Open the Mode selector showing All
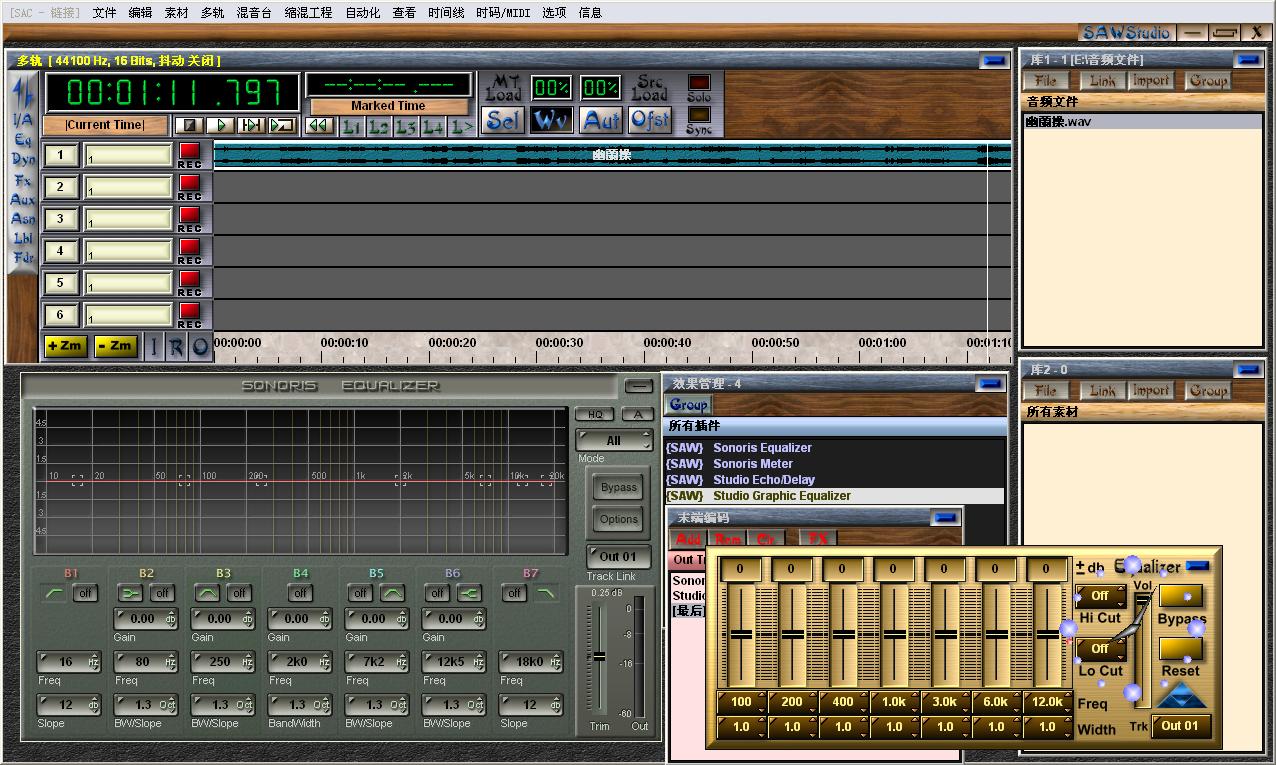Screen dimensions: 1276x765 click(613, 440)
